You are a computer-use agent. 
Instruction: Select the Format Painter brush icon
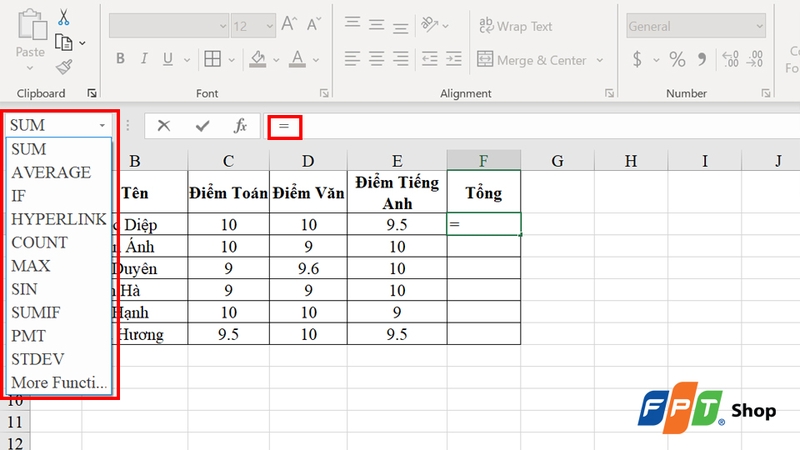coord(64,67)
